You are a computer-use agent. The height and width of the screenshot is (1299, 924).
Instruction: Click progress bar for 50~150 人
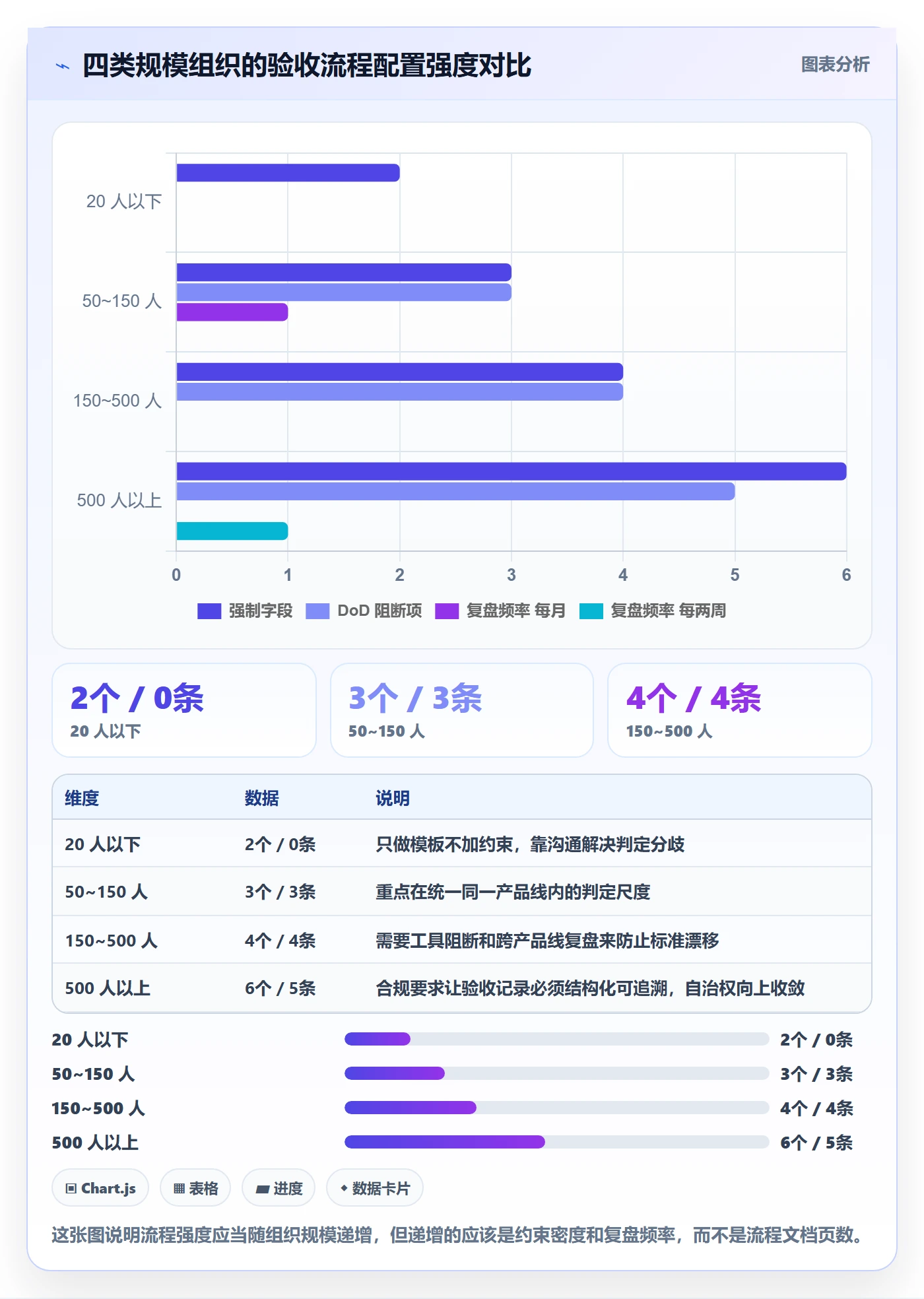557,1073
